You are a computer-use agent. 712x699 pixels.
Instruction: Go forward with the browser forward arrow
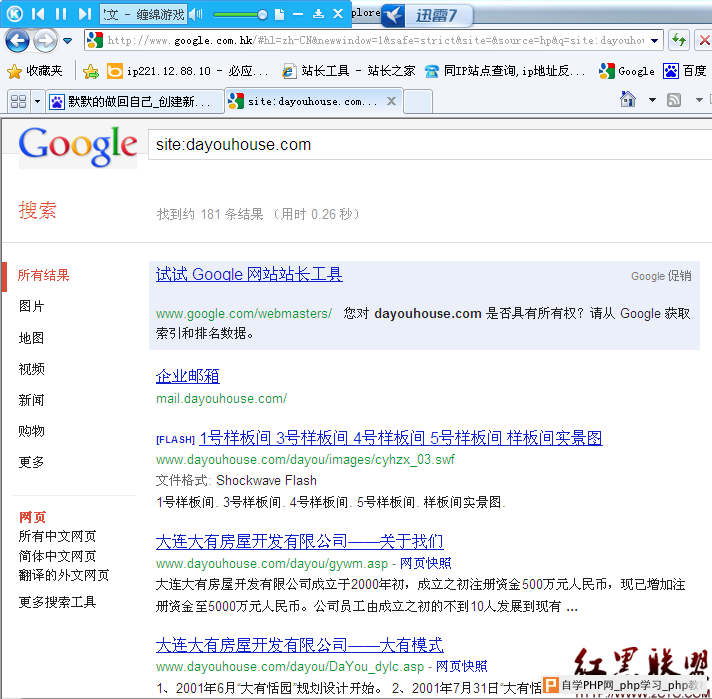(44, 40)
